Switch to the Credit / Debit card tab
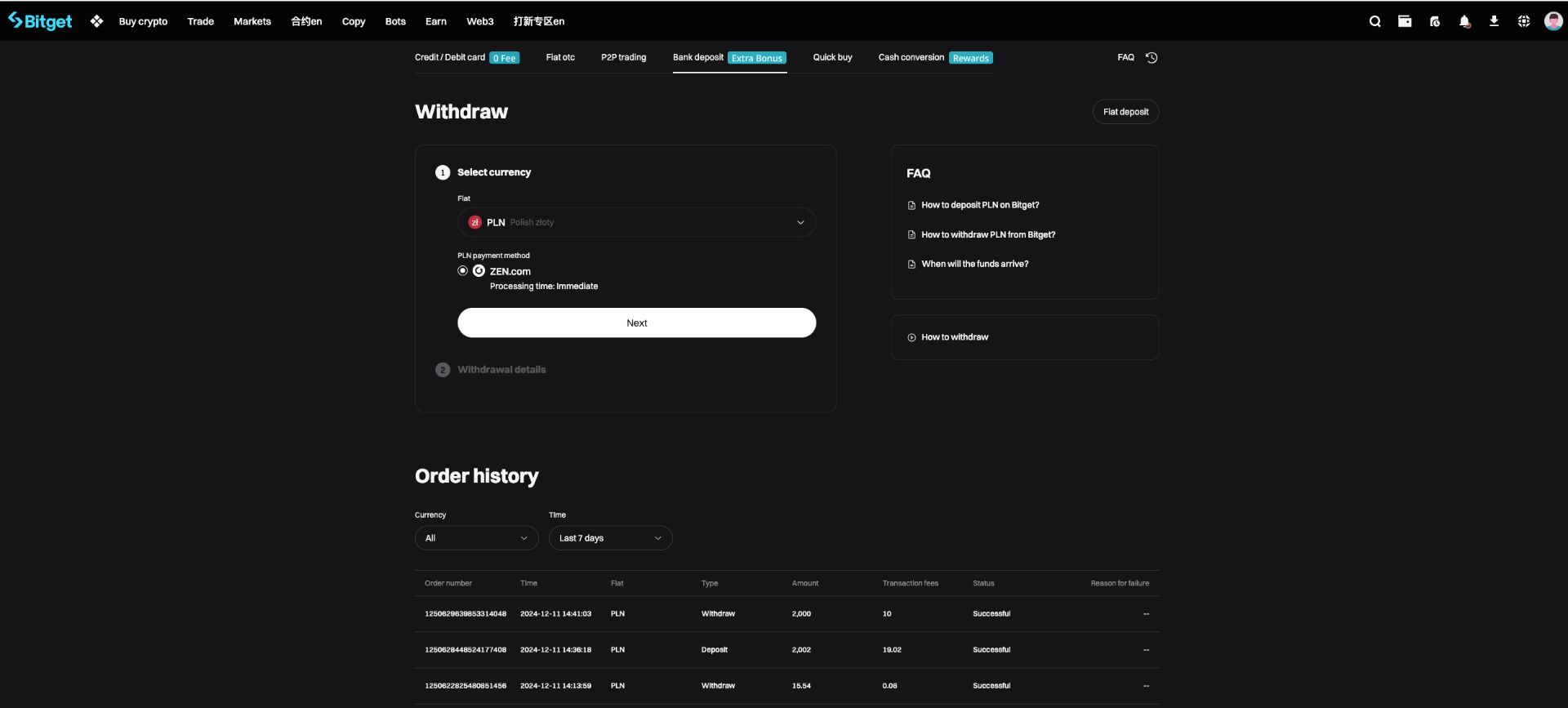 click(x=450, y=57)
